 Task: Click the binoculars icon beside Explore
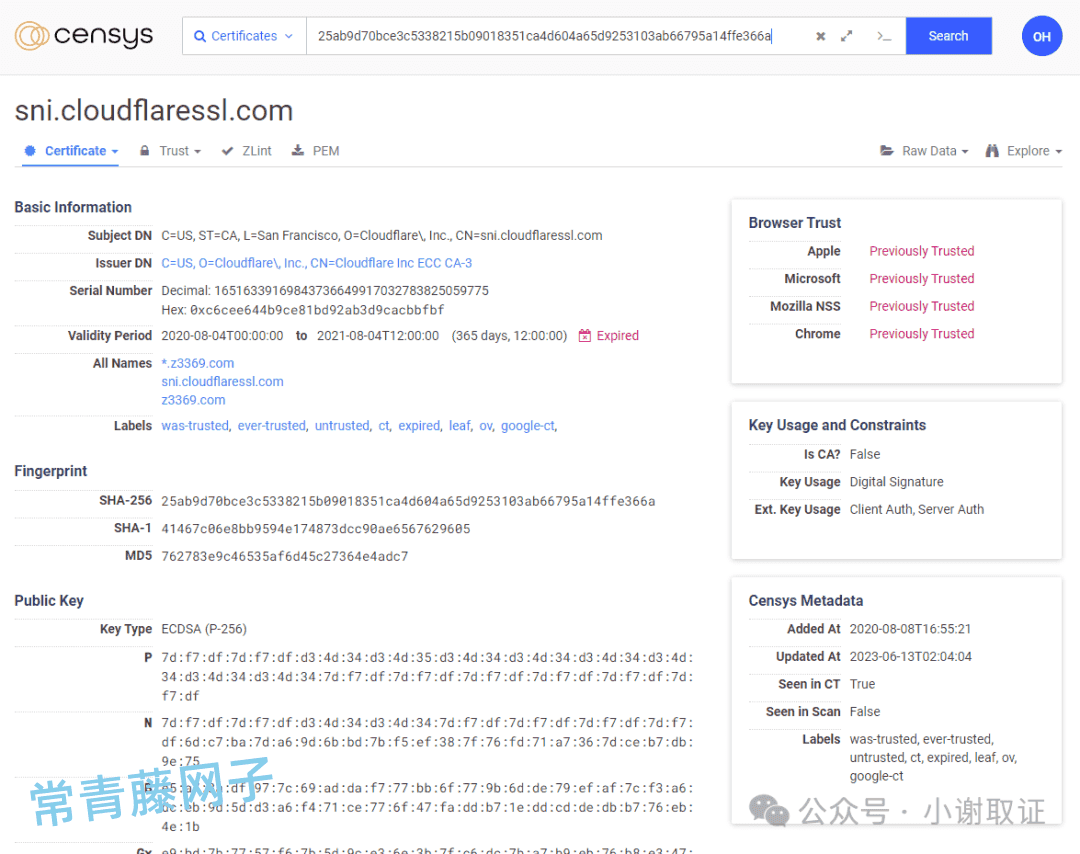point(992,150)
